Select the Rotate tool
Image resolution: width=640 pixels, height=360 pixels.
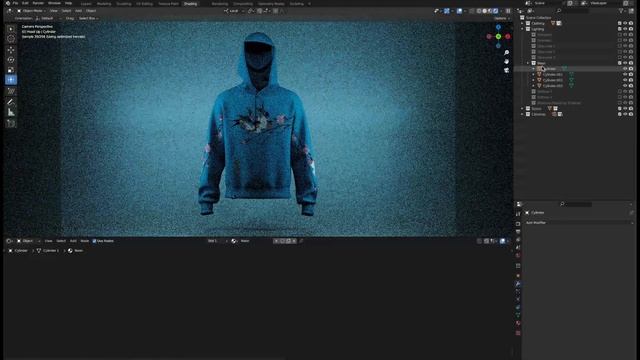pos(11,60)
